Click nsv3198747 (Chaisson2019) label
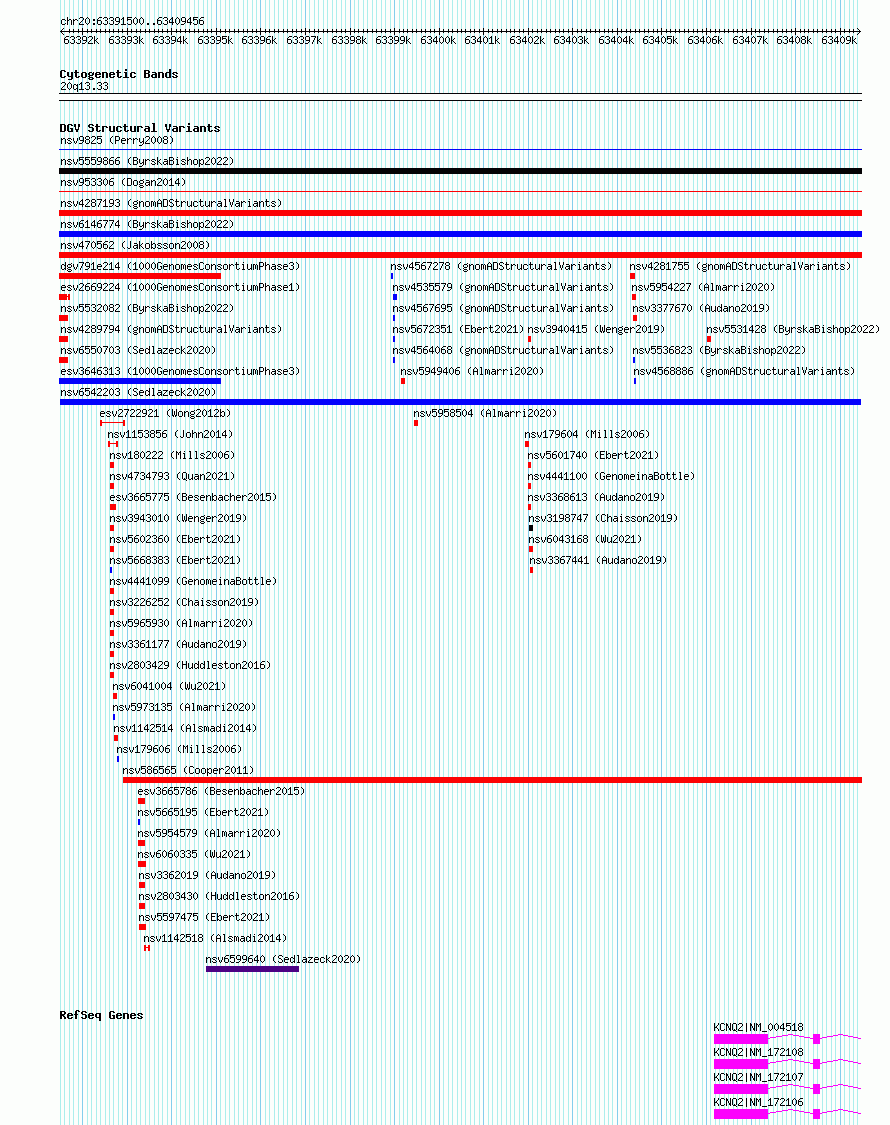This screenshot has height=1125, width=890. click(x=603, y=518)
